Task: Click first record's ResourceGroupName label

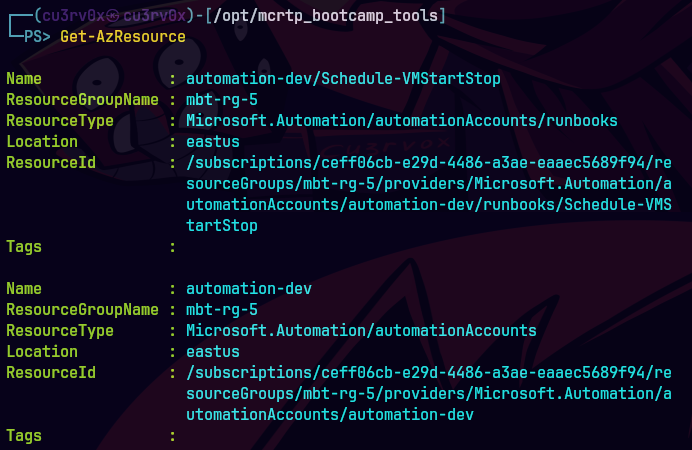Action: coord(82,100)
